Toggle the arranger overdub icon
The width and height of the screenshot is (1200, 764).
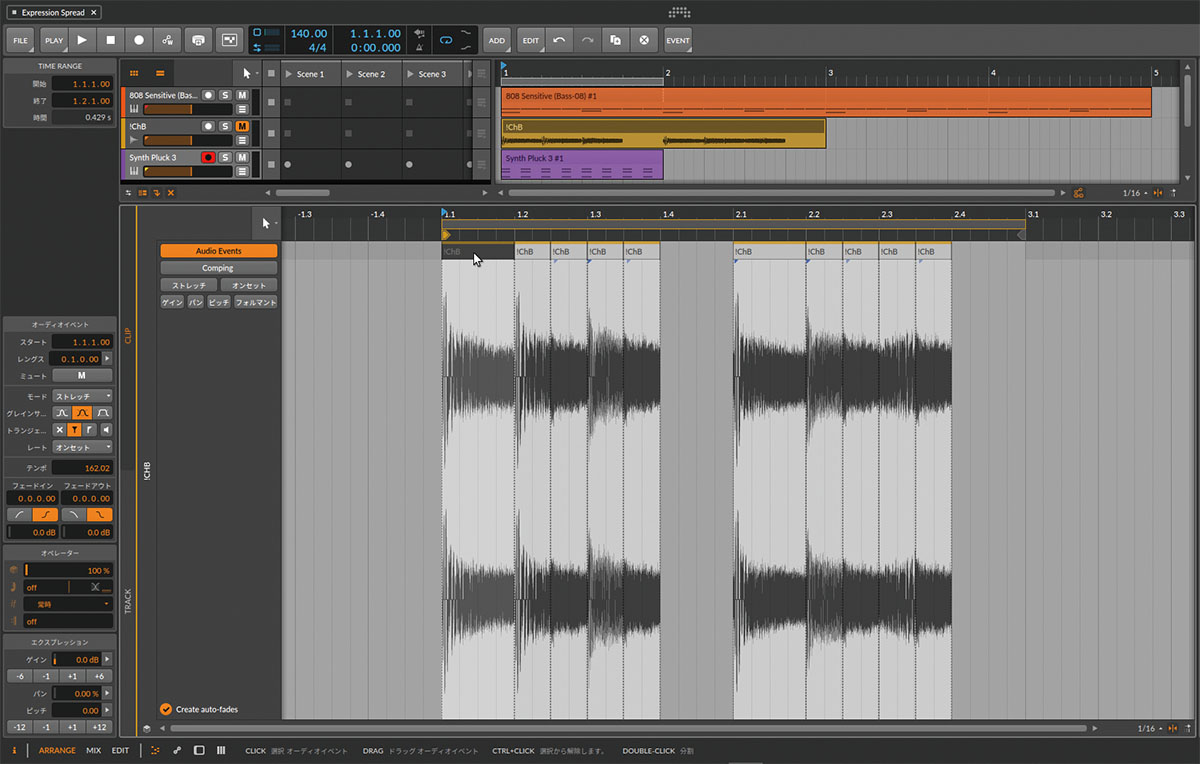click(x=199, y=40)
